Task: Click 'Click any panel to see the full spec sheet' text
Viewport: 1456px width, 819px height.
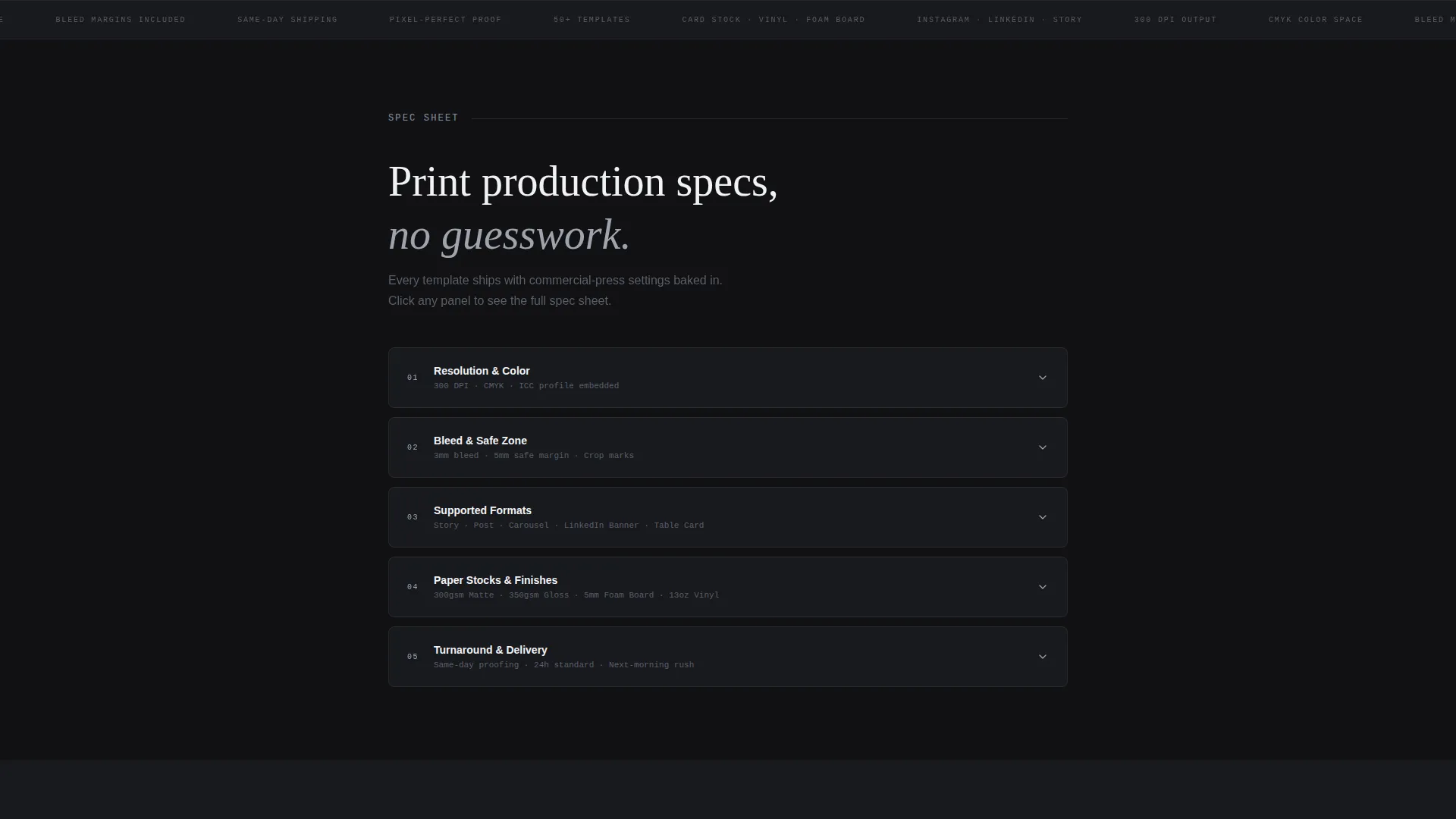Action: point(500,301)
